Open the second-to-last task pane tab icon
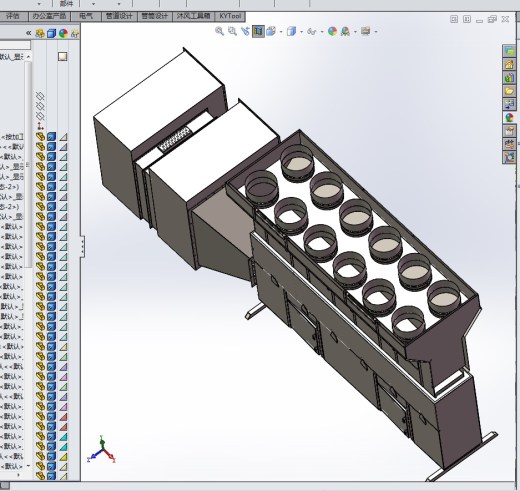This screenshot has width=520, height=491. [x=509, y=144]
